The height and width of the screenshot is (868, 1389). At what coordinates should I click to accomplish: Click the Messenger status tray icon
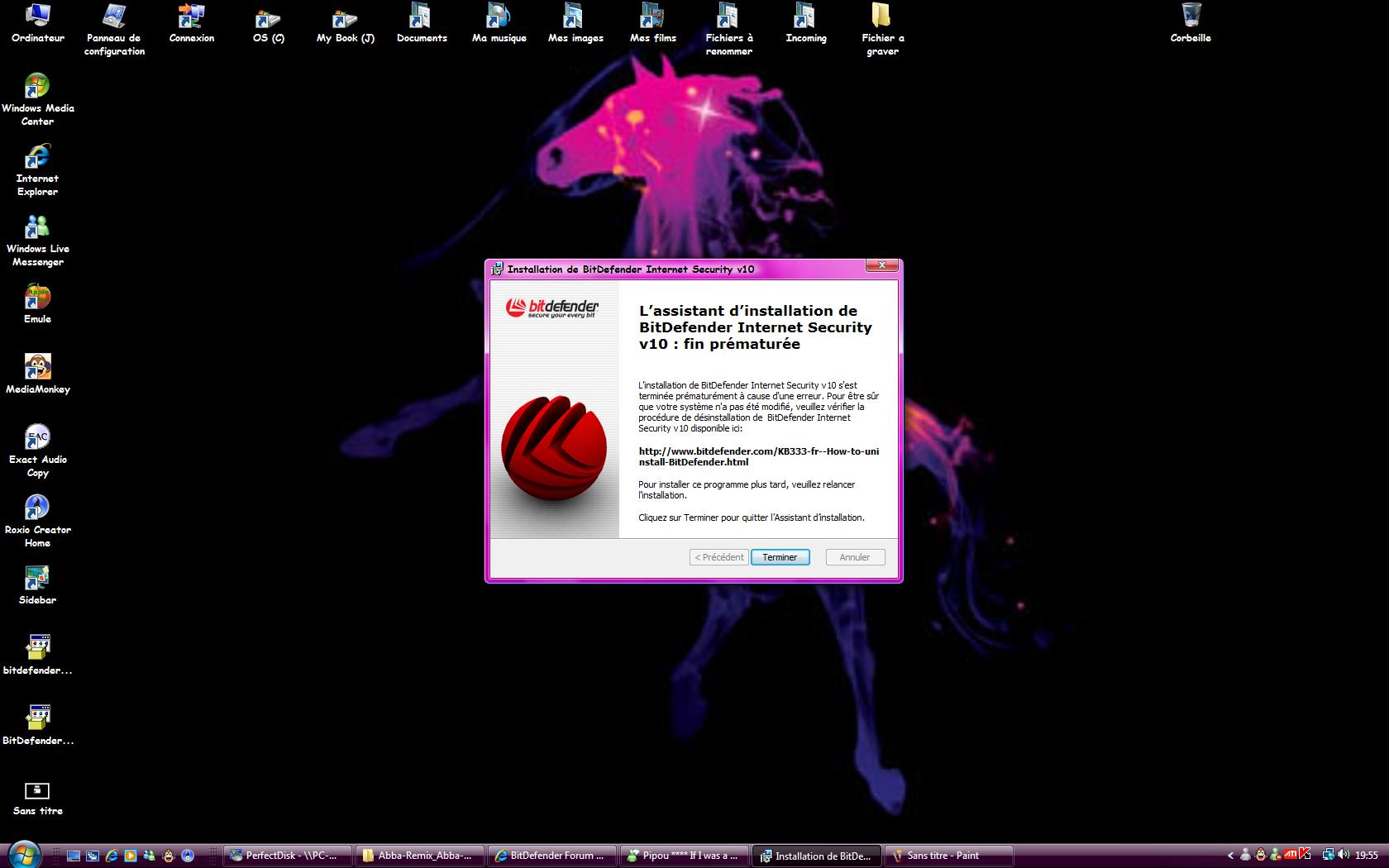click(1275, 856)
